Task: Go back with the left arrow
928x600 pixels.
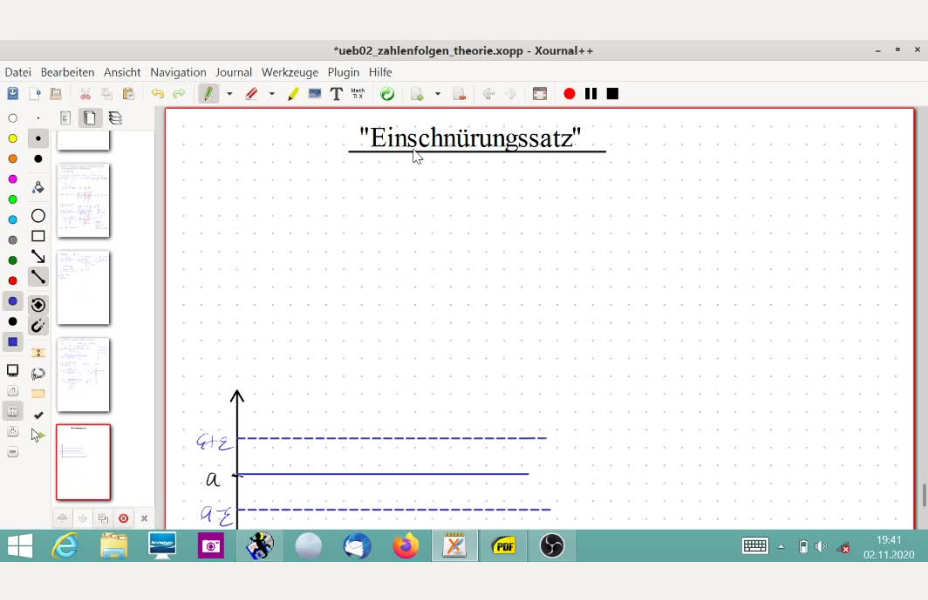Action: point(489,93)
